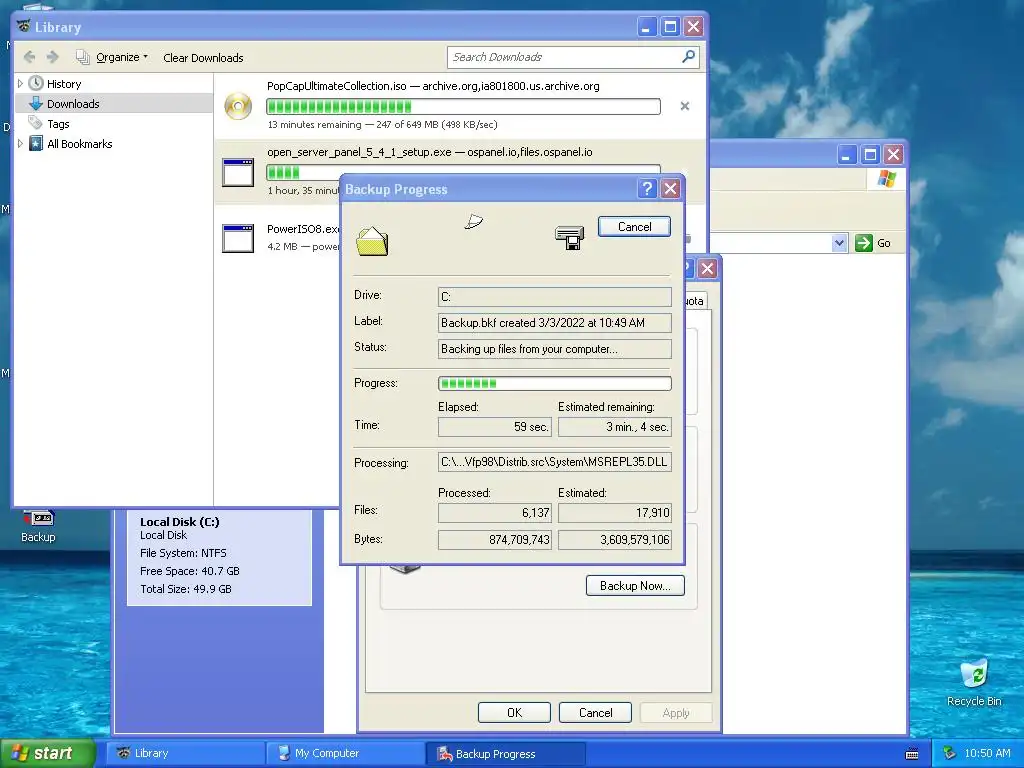The image size is (1024, 768).
Task: Select All Bookmarks in the sidebar
Action: coord(80,144)
